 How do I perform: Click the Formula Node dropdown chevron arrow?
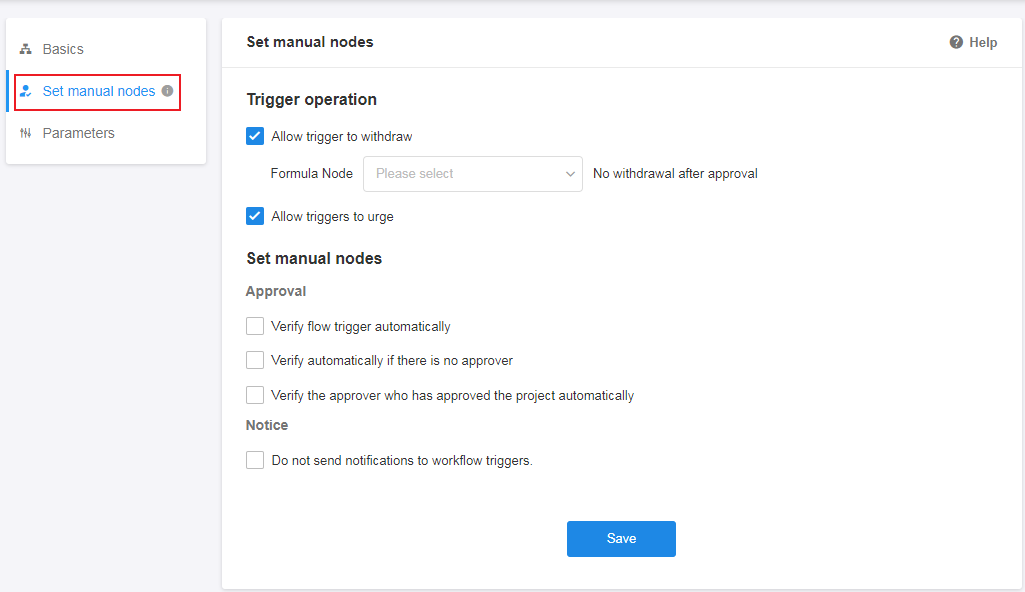point(570,174)
